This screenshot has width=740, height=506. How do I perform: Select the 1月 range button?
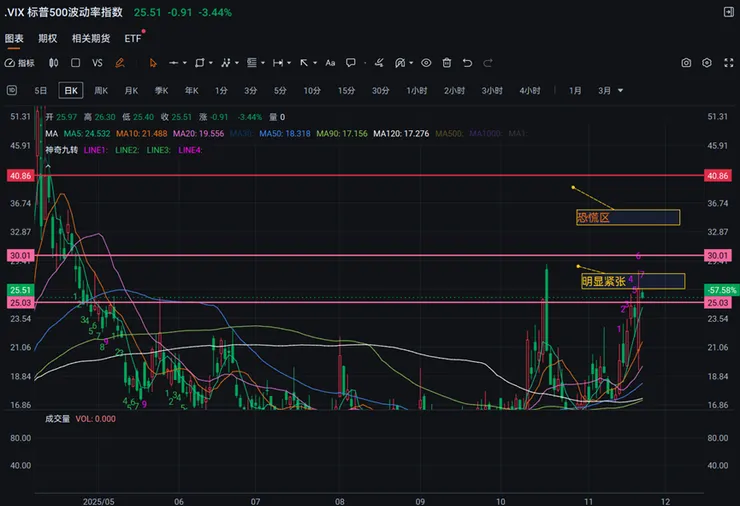[575, 90]
